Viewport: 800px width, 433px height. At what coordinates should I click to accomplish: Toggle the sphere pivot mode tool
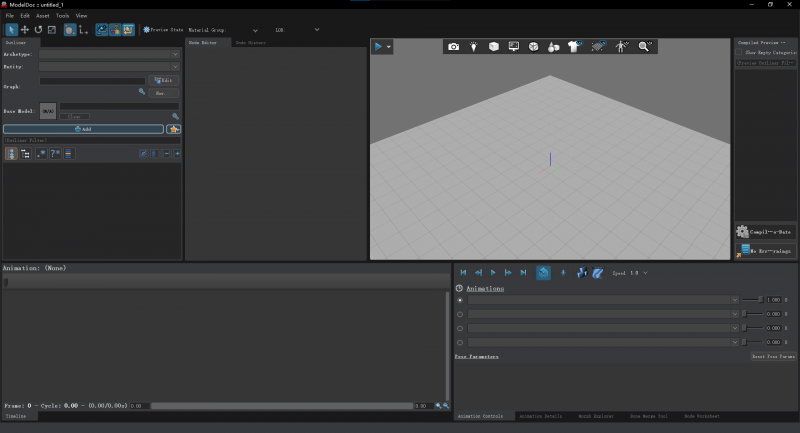[69, 30]
